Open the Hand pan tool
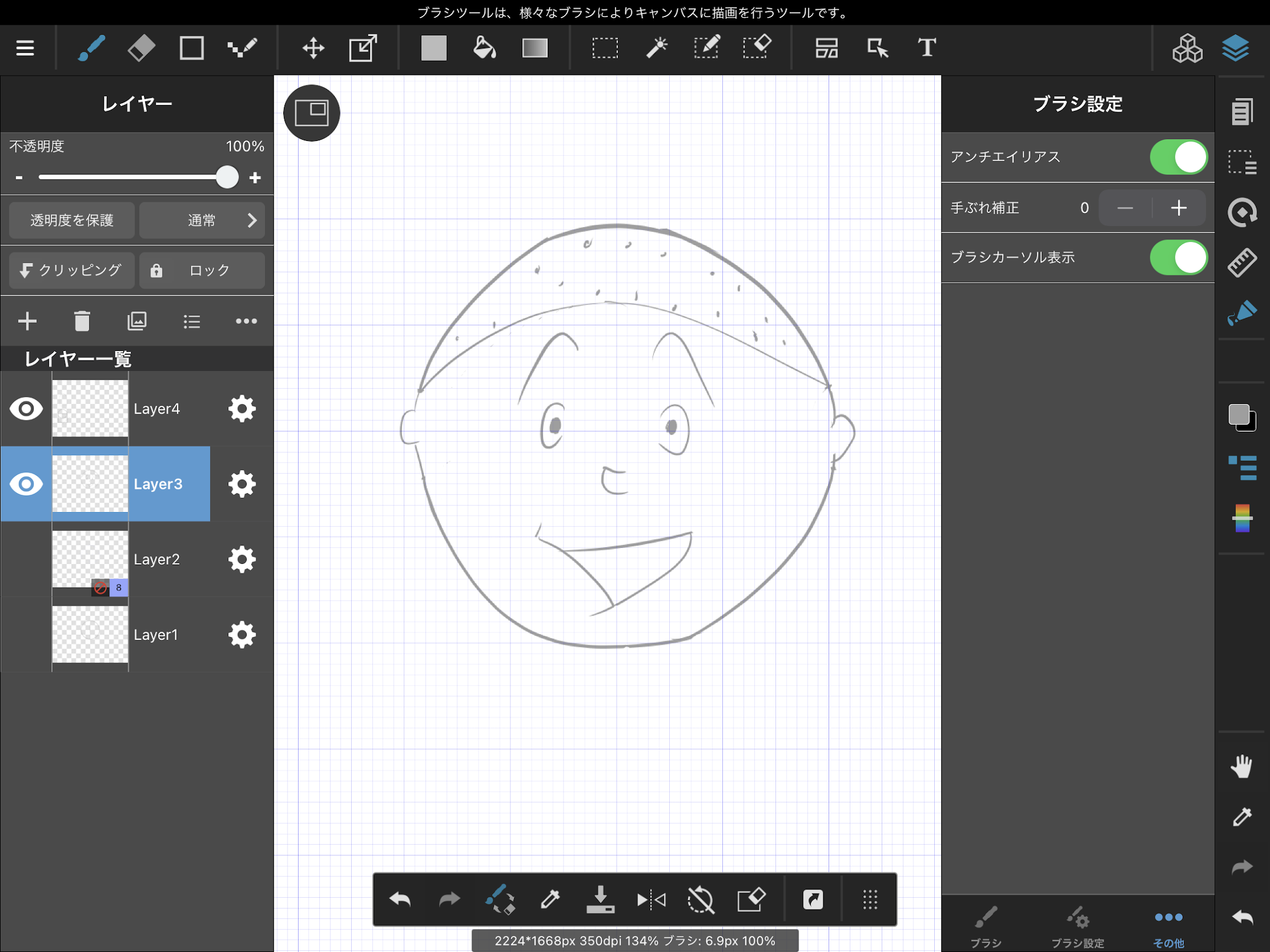Viewport: 1270px width, 952px height. pos(1242,767)
